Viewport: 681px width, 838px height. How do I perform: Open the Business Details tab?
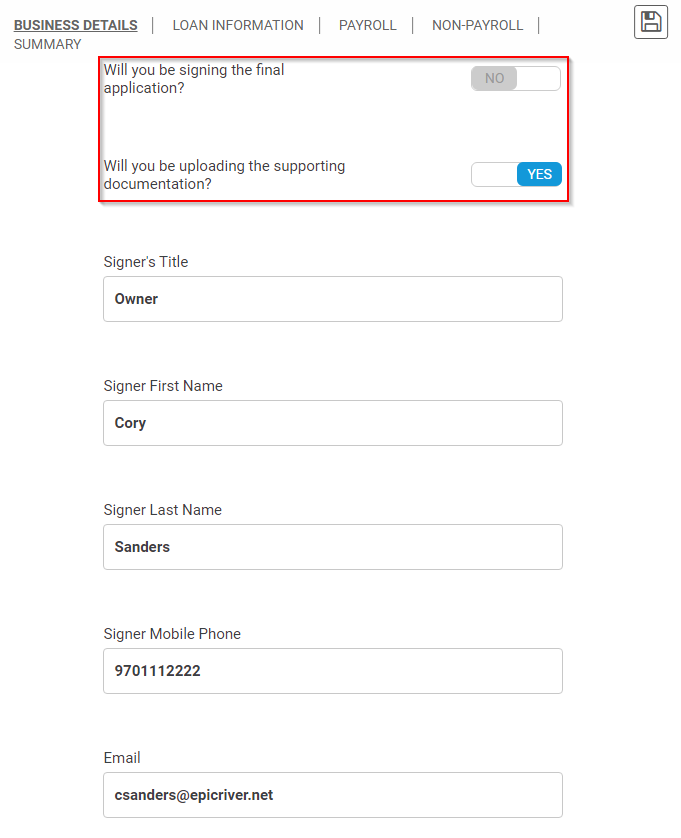pyautogui.click(x=75, y=25)
